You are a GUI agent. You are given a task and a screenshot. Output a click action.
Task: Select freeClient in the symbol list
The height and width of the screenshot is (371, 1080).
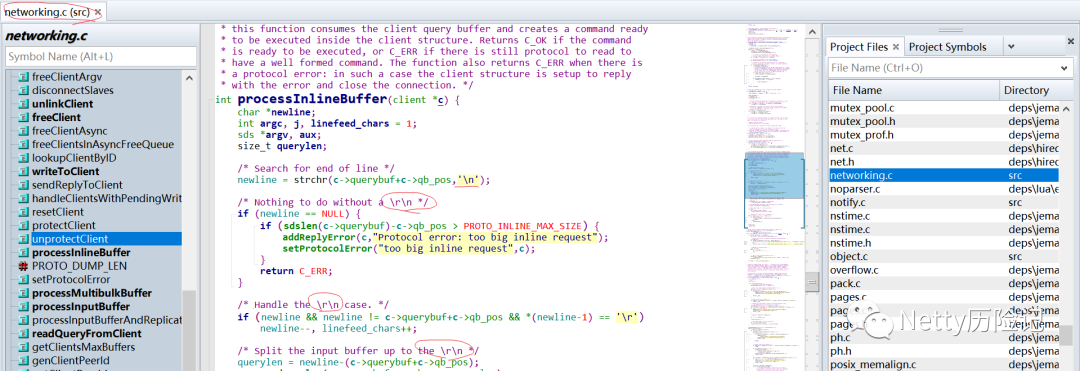click(x=56, y=117)
